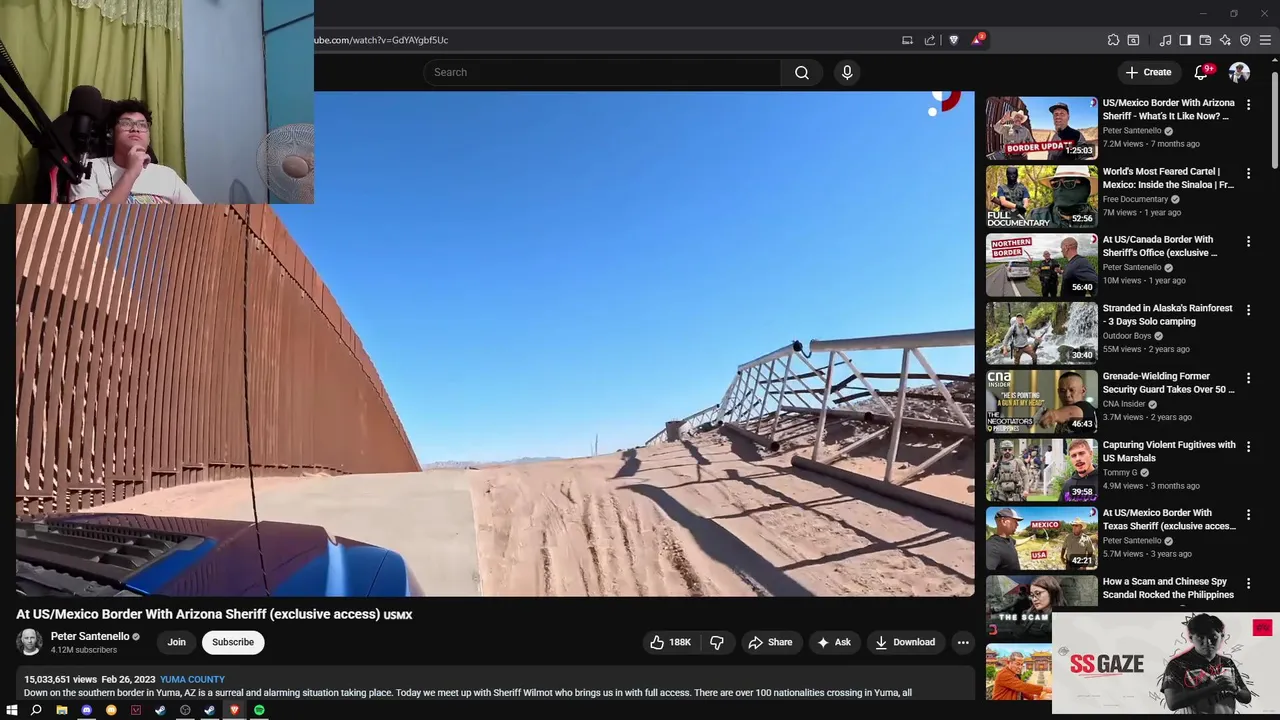This screenshot has width=1280, height=720.
Task: Open Discord from the taskbar
Action: point(86,710)
